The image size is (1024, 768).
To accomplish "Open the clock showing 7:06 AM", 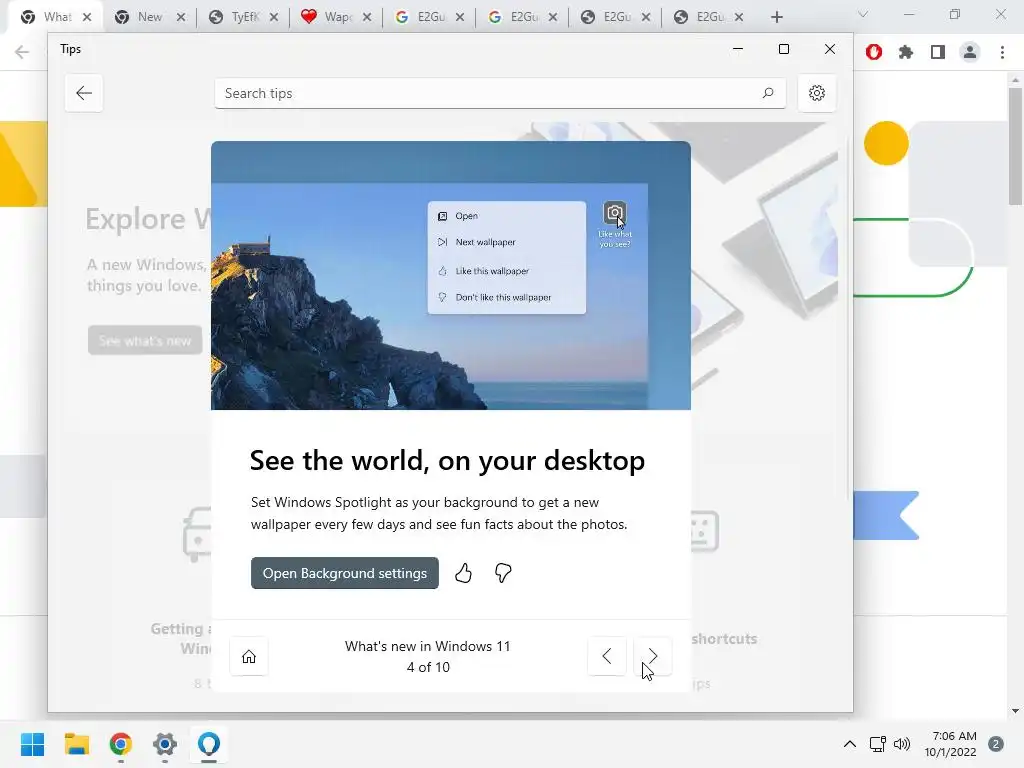I will 950,744.
